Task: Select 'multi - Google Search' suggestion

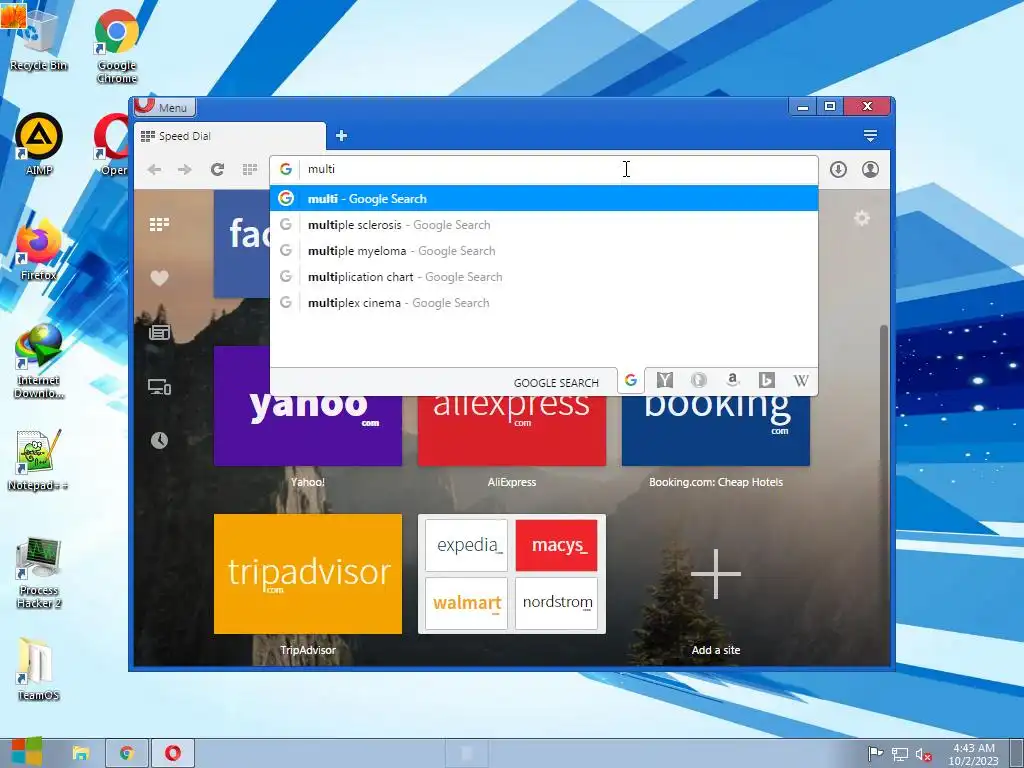Action: pyautogui.click(x=543, y=199)
